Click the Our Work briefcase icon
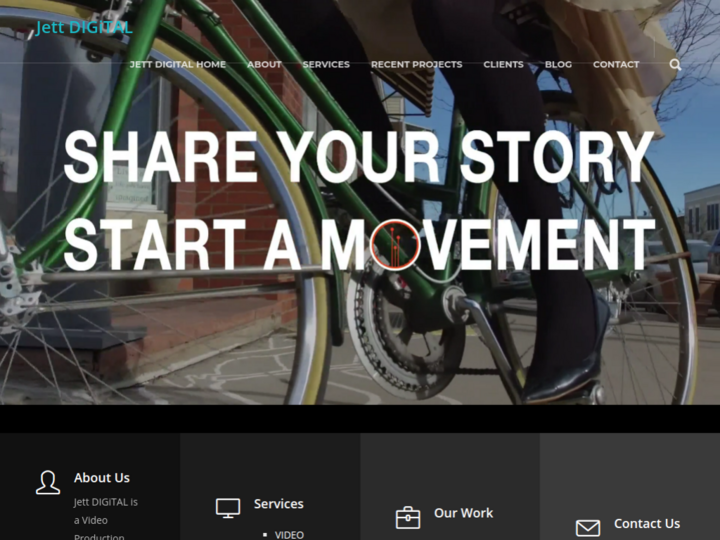Screen dimensions: 720x540 point(408,518)
